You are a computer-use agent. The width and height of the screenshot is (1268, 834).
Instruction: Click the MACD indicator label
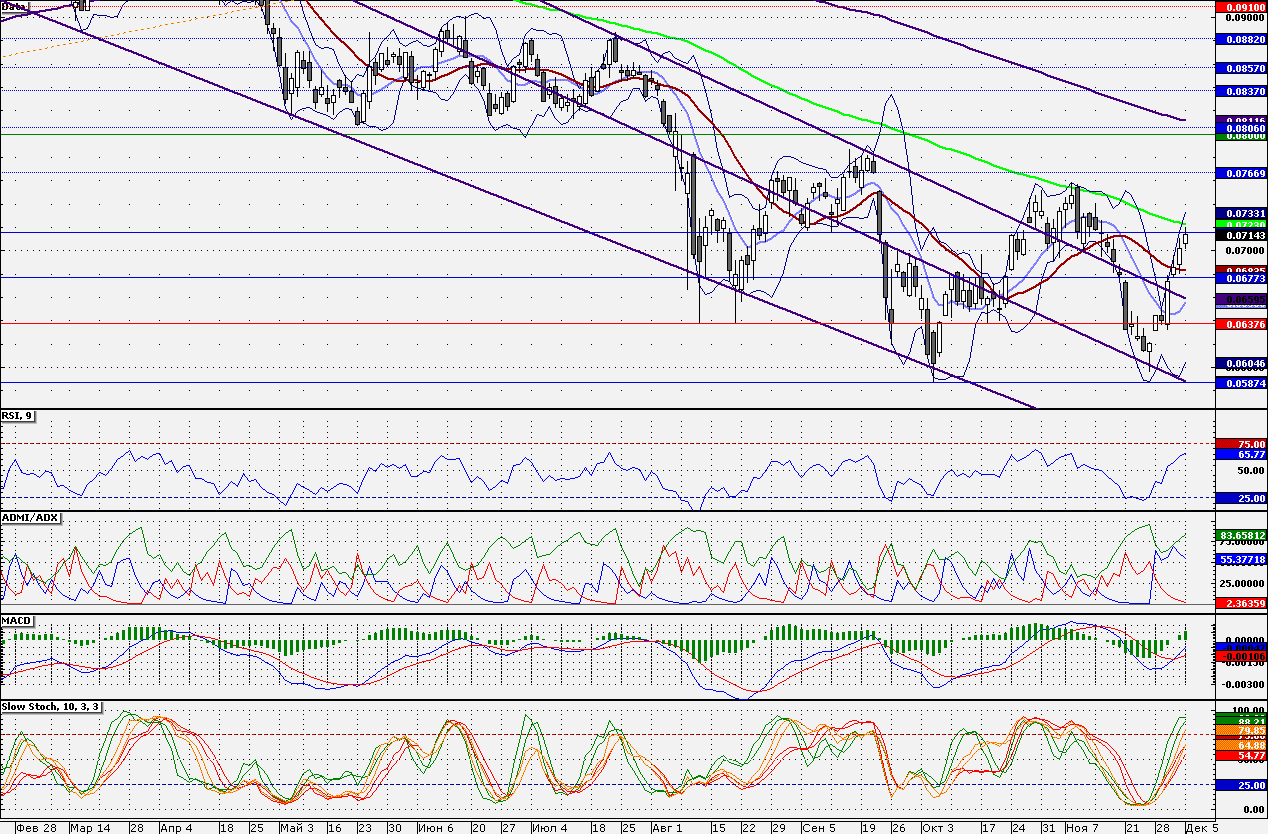[16, 621]
